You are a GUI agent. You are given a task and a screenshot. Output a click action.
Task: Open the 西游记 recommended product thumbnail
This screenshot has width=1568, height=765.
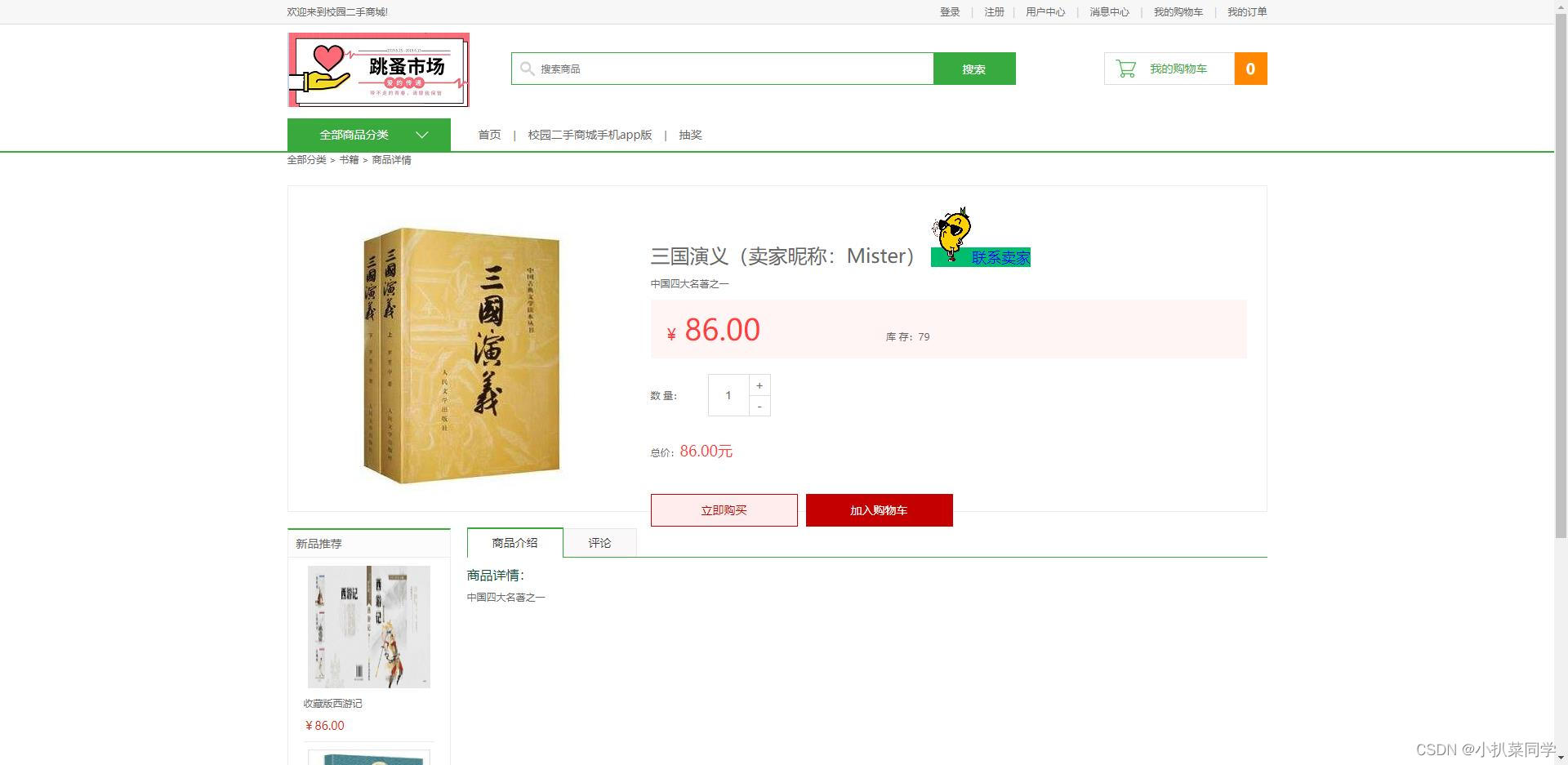[x=369, y=627]
